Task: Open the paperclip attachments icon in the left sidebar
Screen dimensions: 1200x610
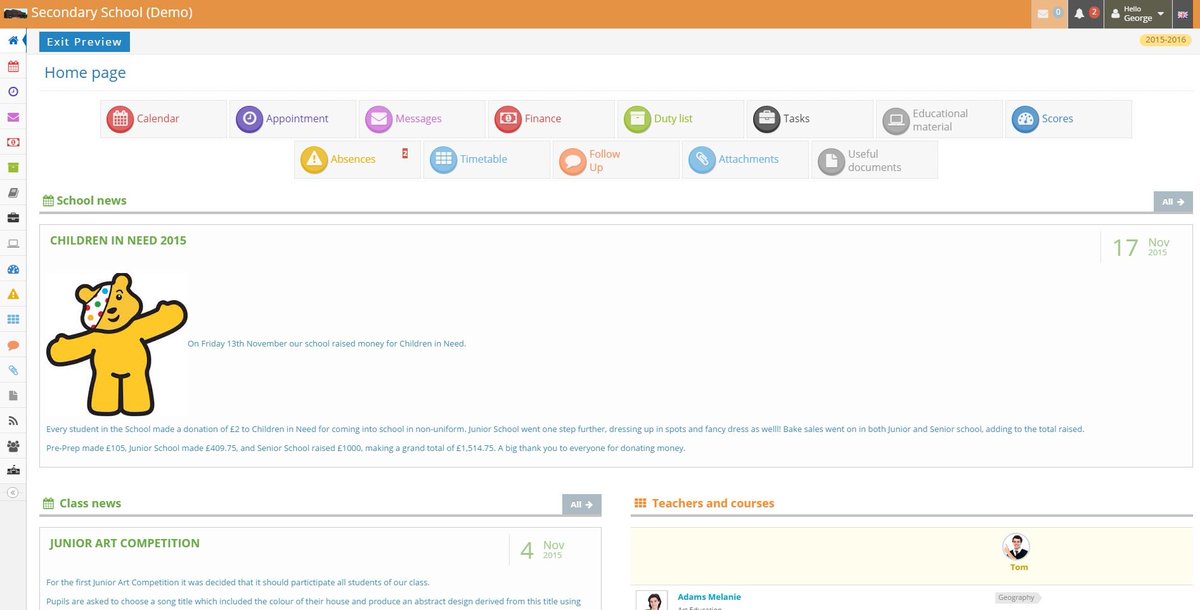Action: point(13,371)
